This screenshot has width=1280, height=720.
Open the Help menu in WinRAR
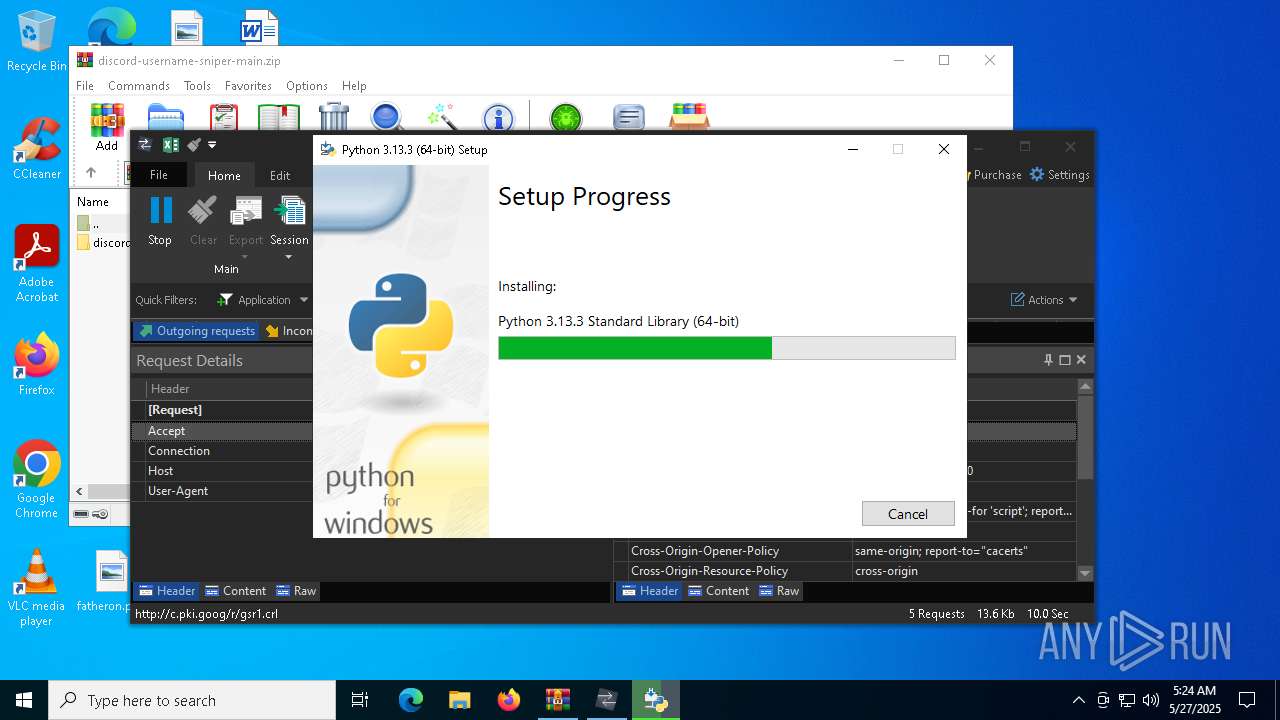354,86
